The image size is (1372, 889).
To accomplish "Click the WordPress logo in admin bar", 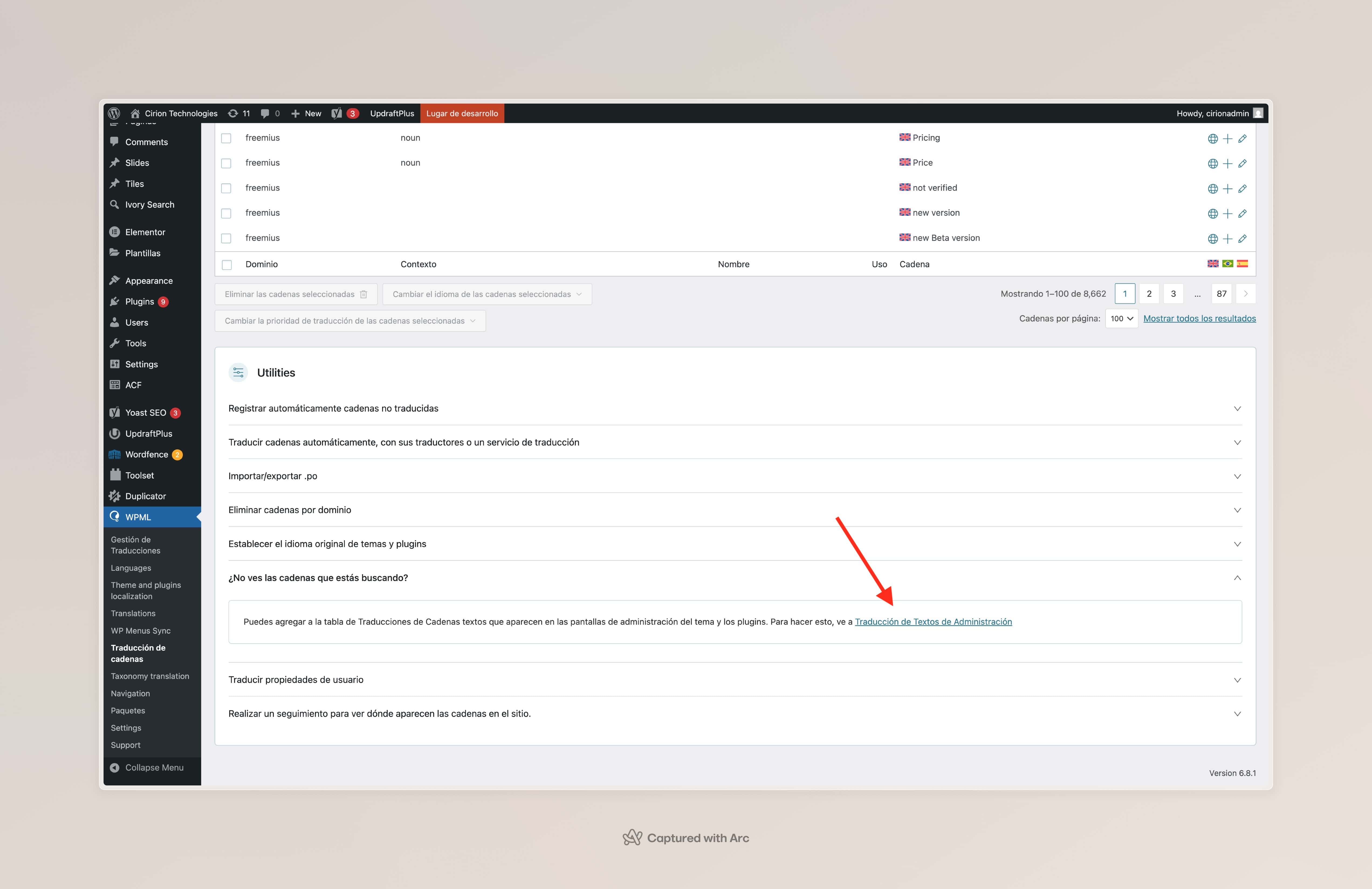I will point(114,113).
